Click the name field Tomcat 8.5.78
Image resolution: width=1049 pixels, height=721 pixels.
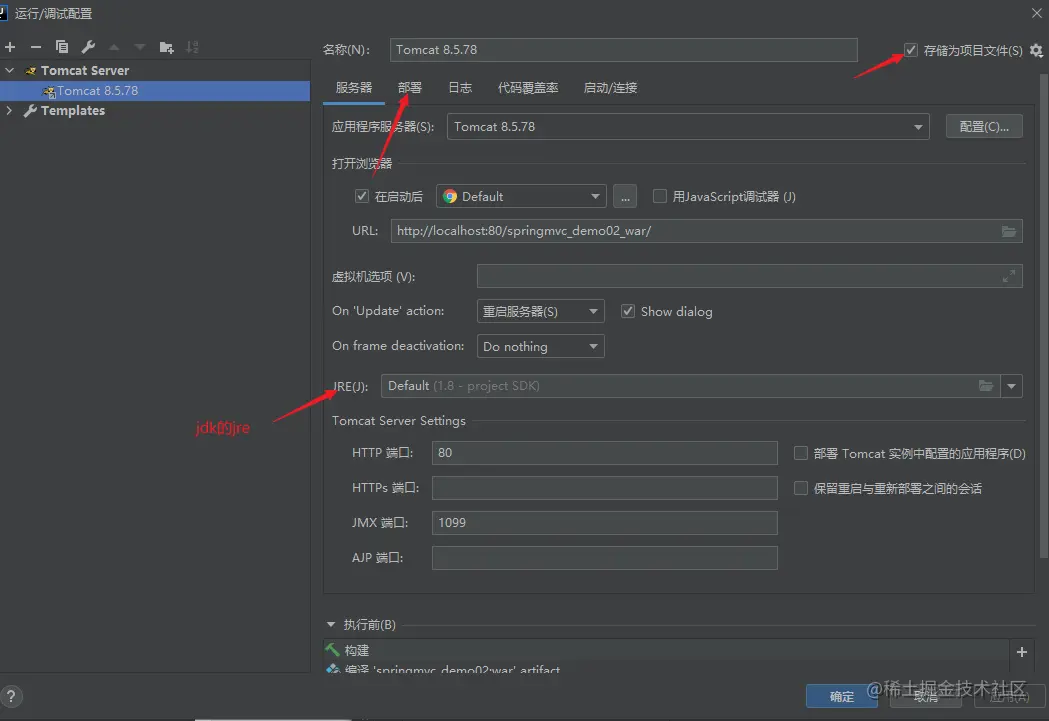coord(624,50)
